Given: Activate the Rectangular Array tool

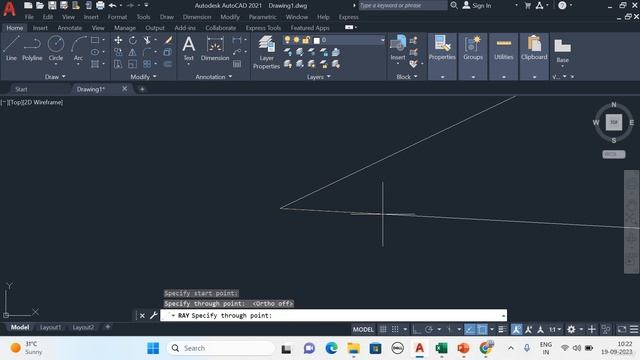Looking at the screenshot, I should [x=147, y=64].
